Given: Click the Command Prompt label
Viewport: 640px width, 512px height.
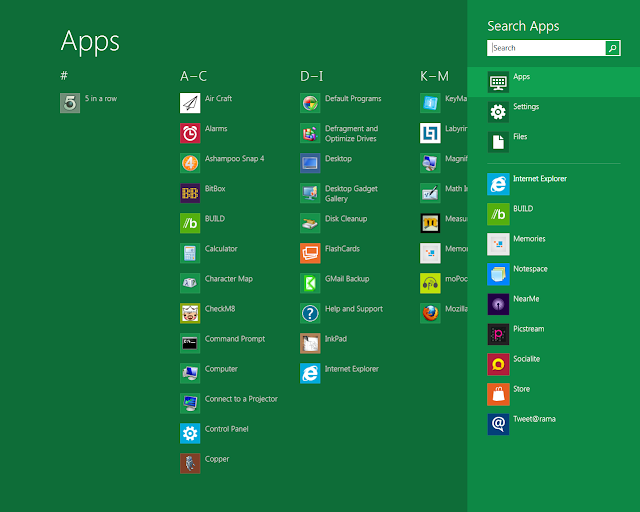Looking at the screenshot, I should point(235,339).
